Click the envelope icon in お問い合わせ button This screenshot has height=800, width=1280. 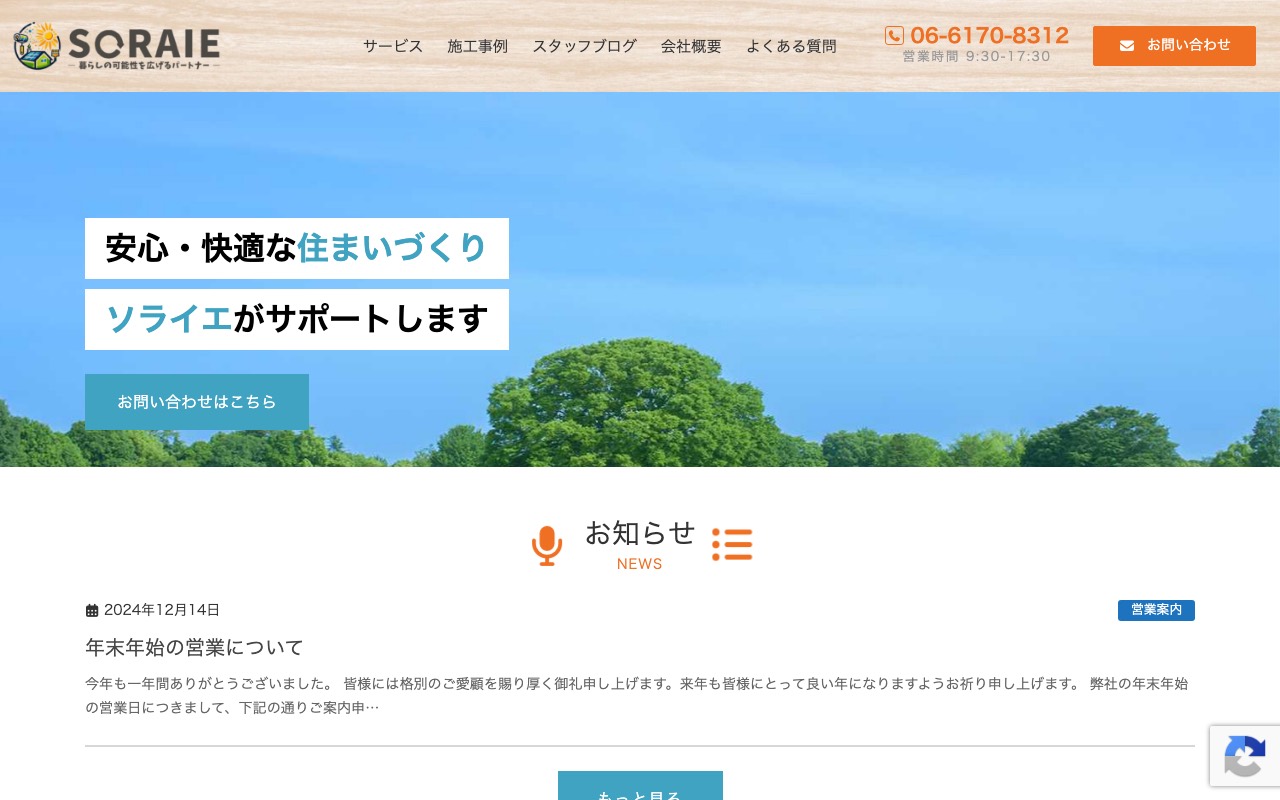coord(1127,46)
